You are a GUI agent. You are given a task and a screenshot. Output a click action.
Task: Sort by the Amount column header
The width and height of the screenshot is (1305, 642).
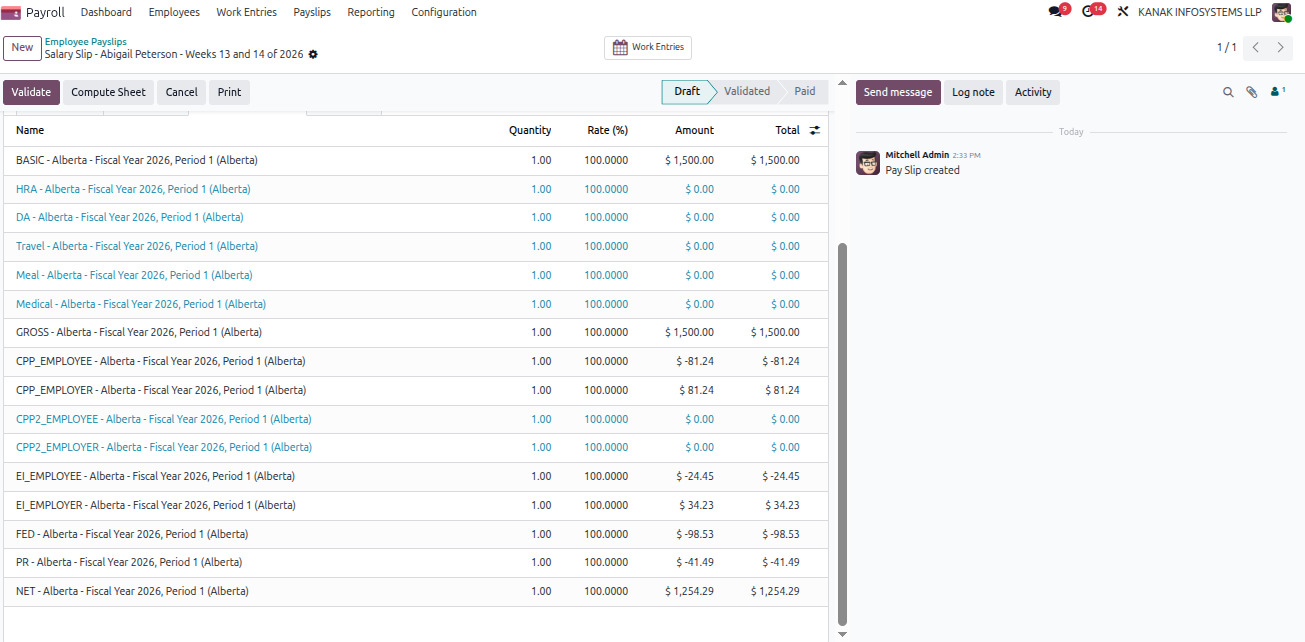(694, 130)
